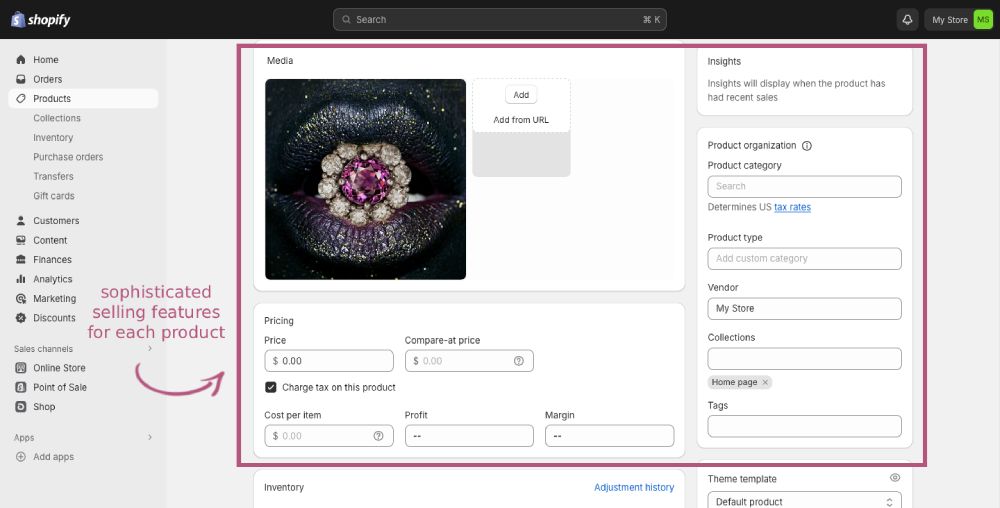Click the Customers person icon

21,221
